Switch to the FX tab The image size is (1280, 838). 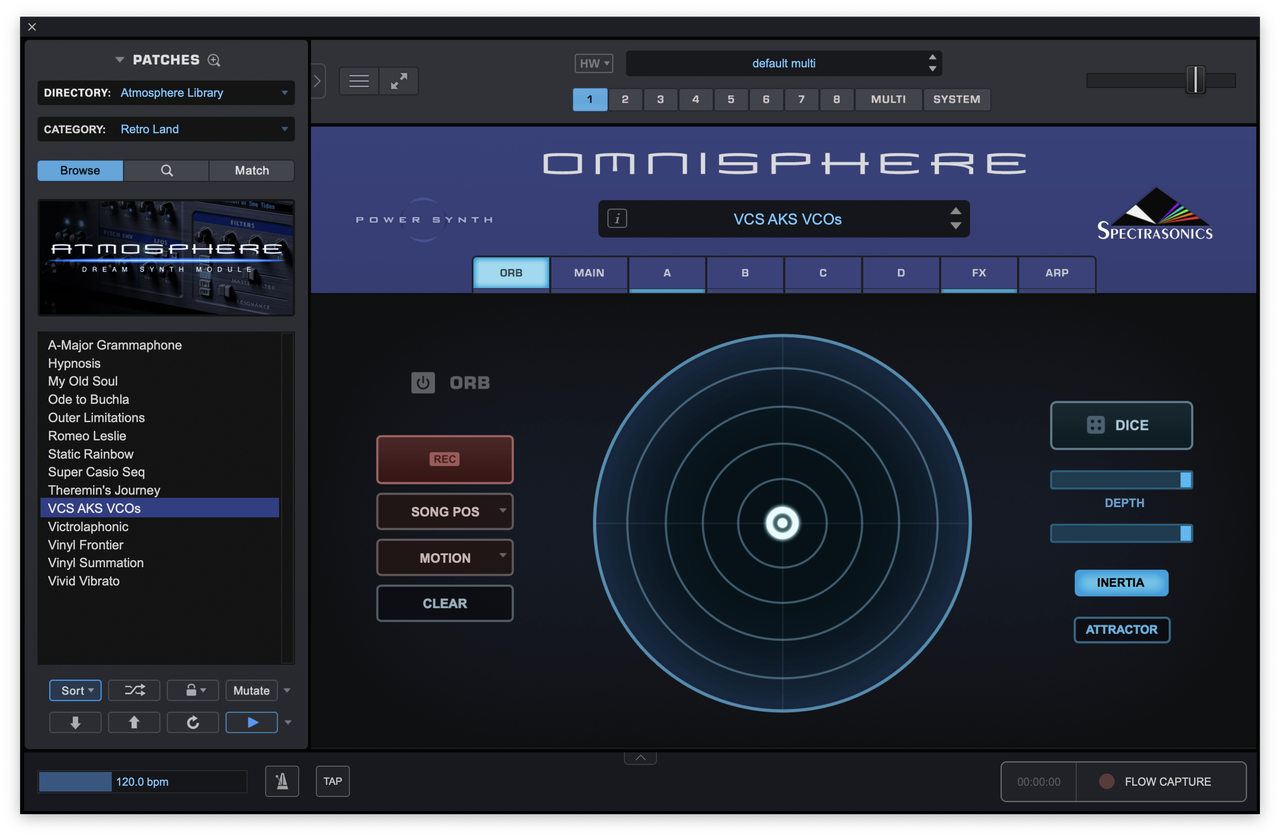979,273
